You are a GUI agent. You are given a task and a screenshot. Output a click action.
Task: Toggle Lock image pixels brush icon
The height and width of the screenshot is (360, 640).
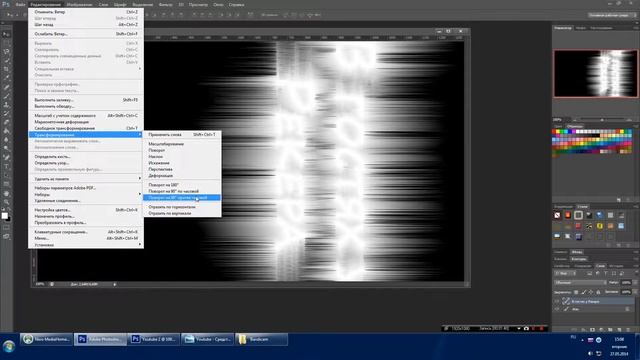[584, 292]
